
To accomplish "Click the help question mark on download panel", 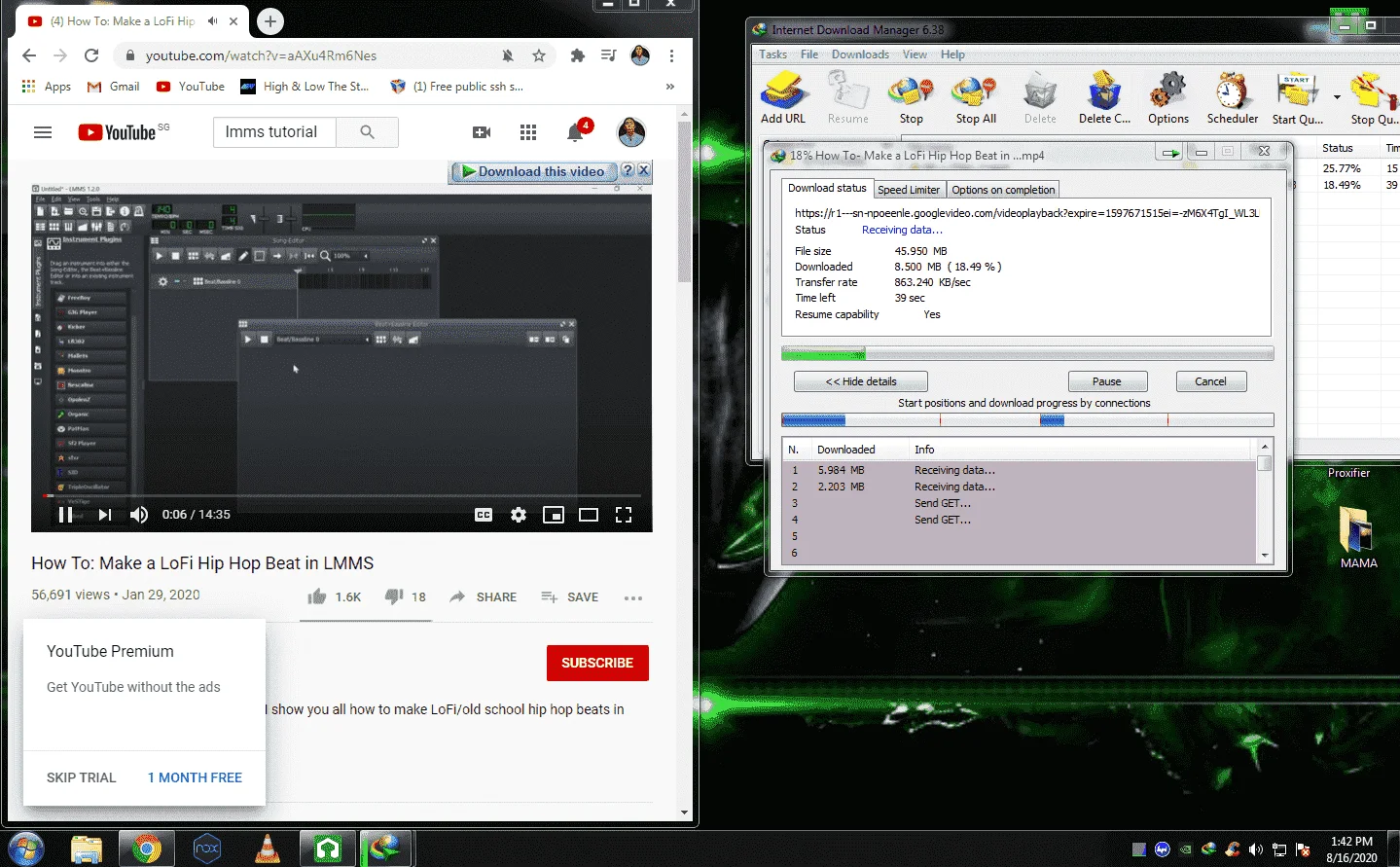I will click(x=628, y=170).
